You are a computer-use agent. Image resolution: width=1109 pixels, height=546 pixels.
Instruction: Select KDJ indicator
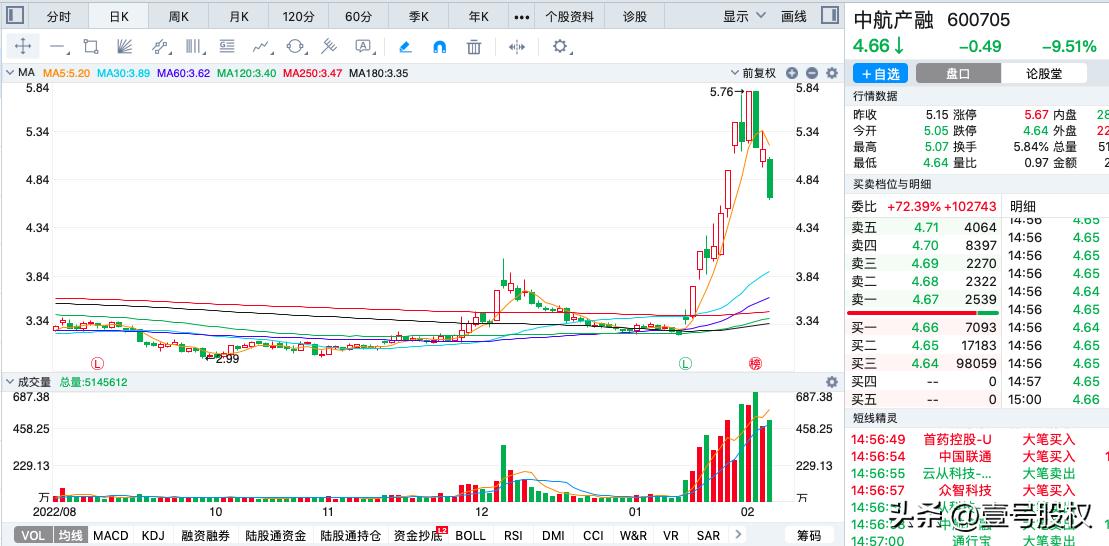click(x=153, y=535)
